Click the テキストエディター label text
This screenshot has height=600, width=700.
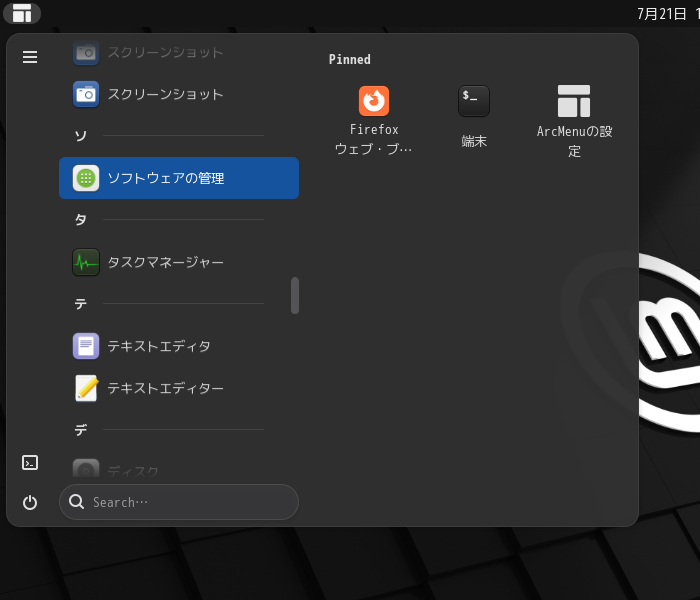[166, 388]
